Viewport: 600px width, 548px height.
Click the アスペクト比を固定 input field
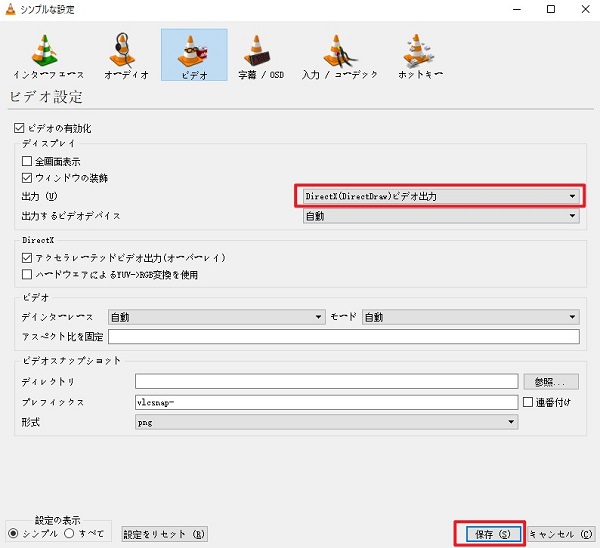click(344, 337)
